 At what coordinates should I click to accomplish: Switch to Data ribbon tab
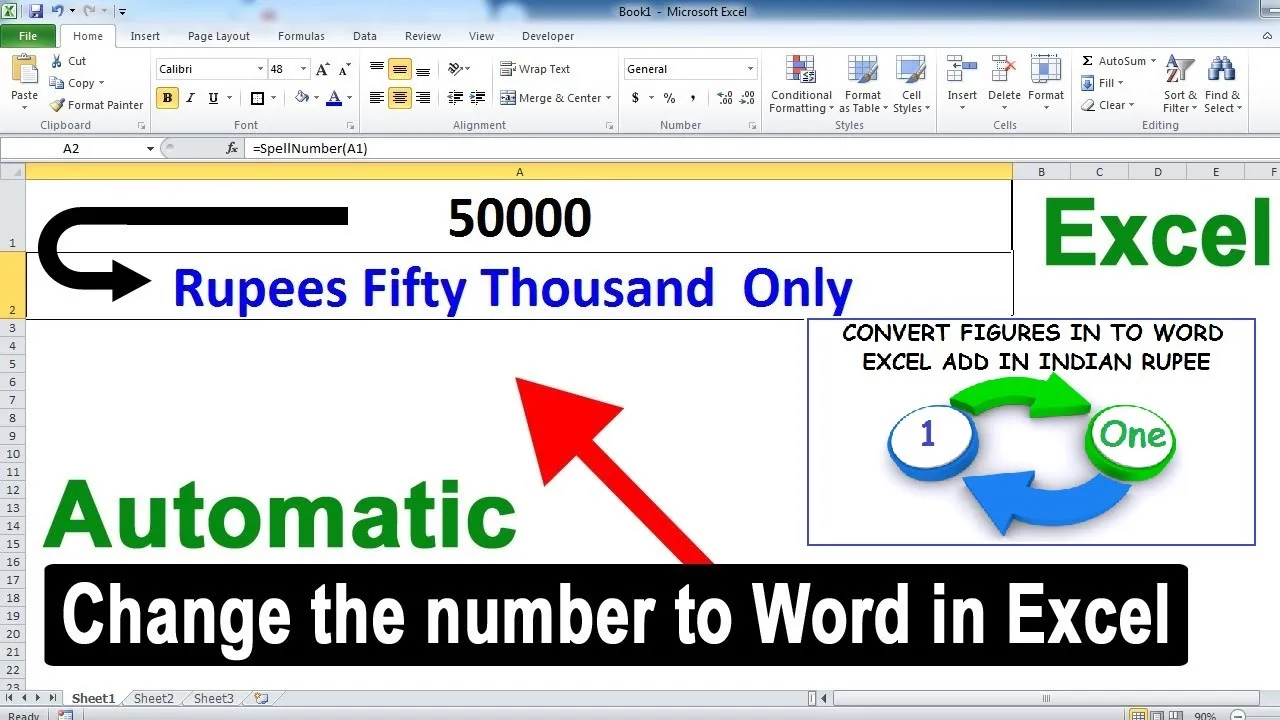coord(365,36)
